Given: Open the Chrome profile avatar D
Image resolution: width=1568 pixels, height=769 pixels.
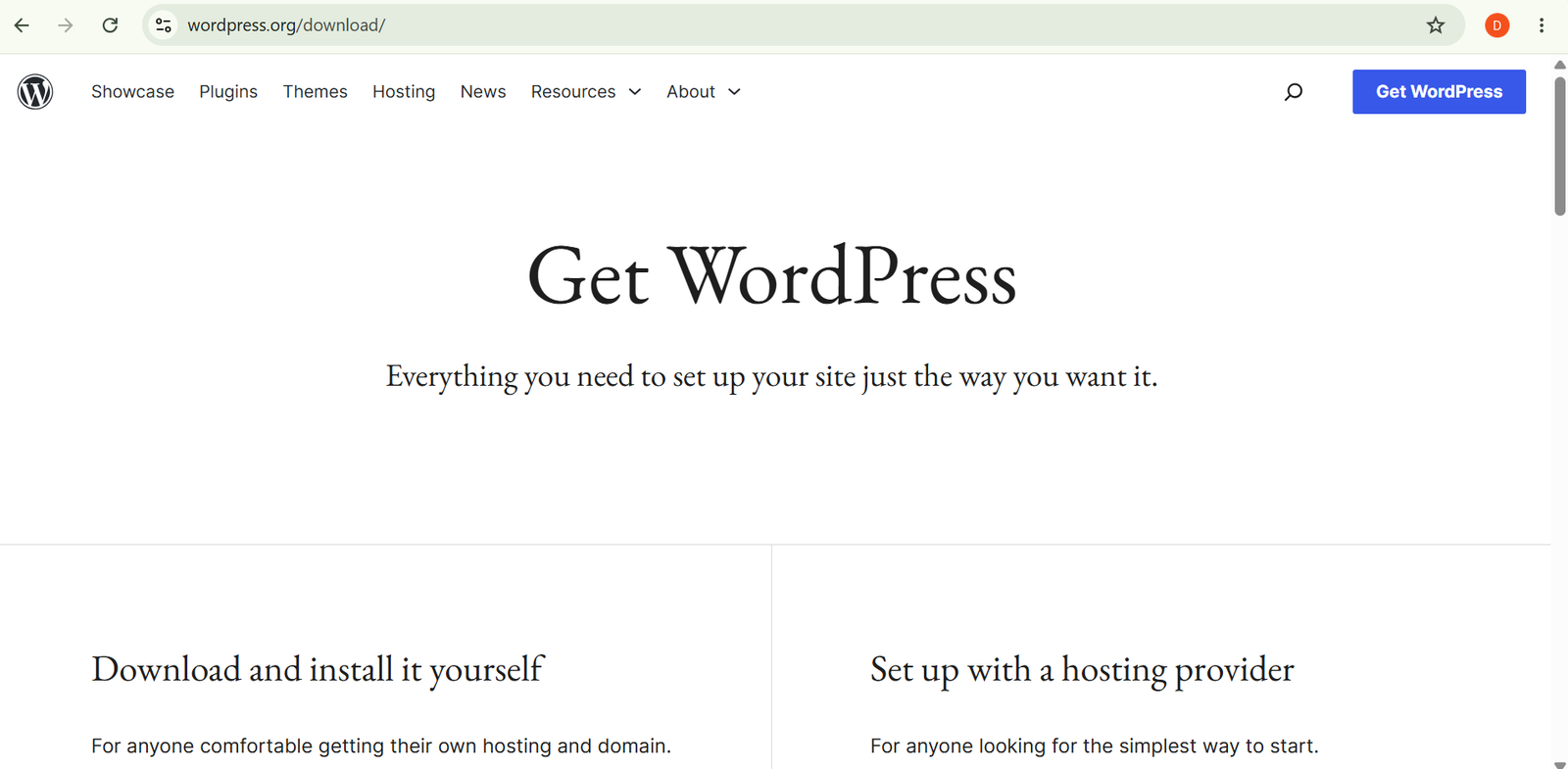Looking at the screenshot, I should tap(1496, 25).
